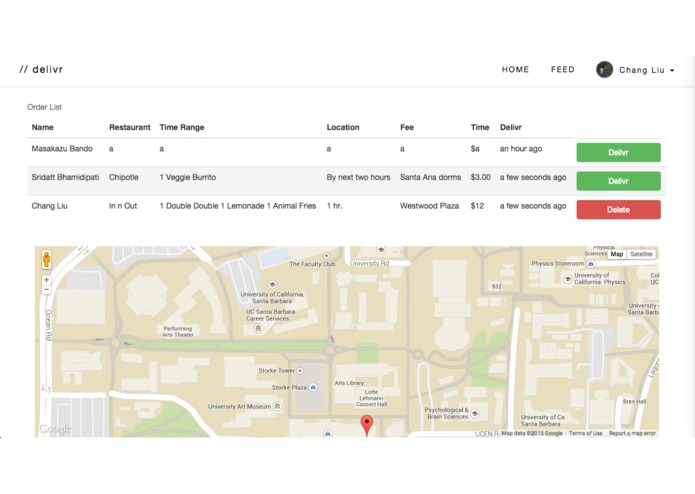Click the 1 Veggie Burrito order text
This screenshot has width=695, height=494.
tap(188, 177)
